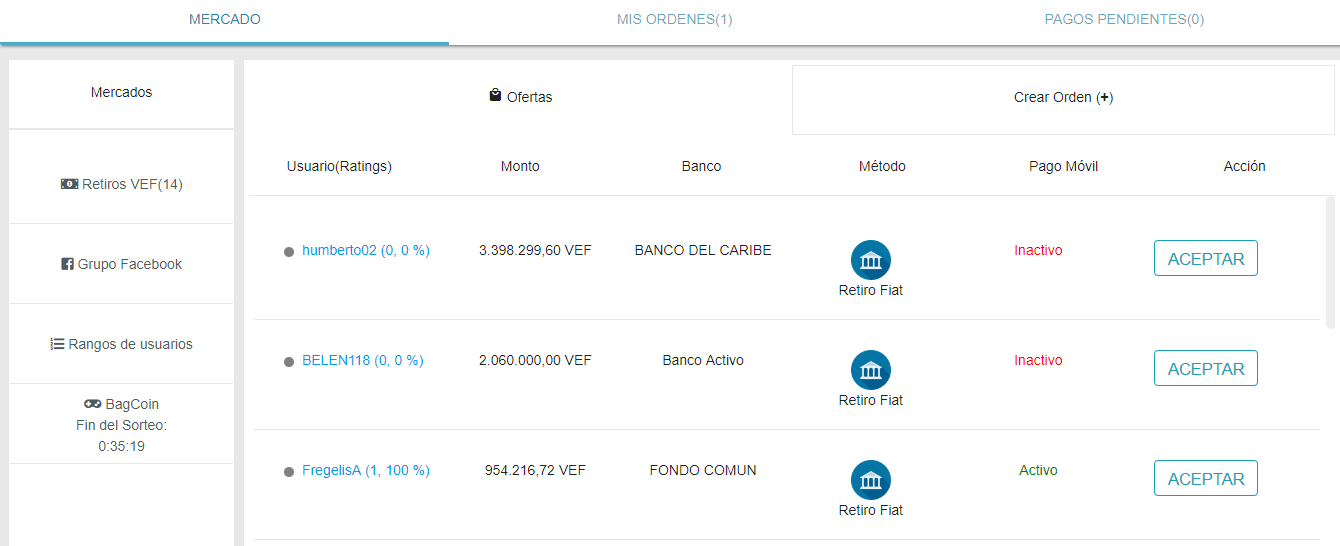This screenshot has width=1340, height=546.
Task: Click Inactivo status in humberto02's row
Action: [1038, 250]
